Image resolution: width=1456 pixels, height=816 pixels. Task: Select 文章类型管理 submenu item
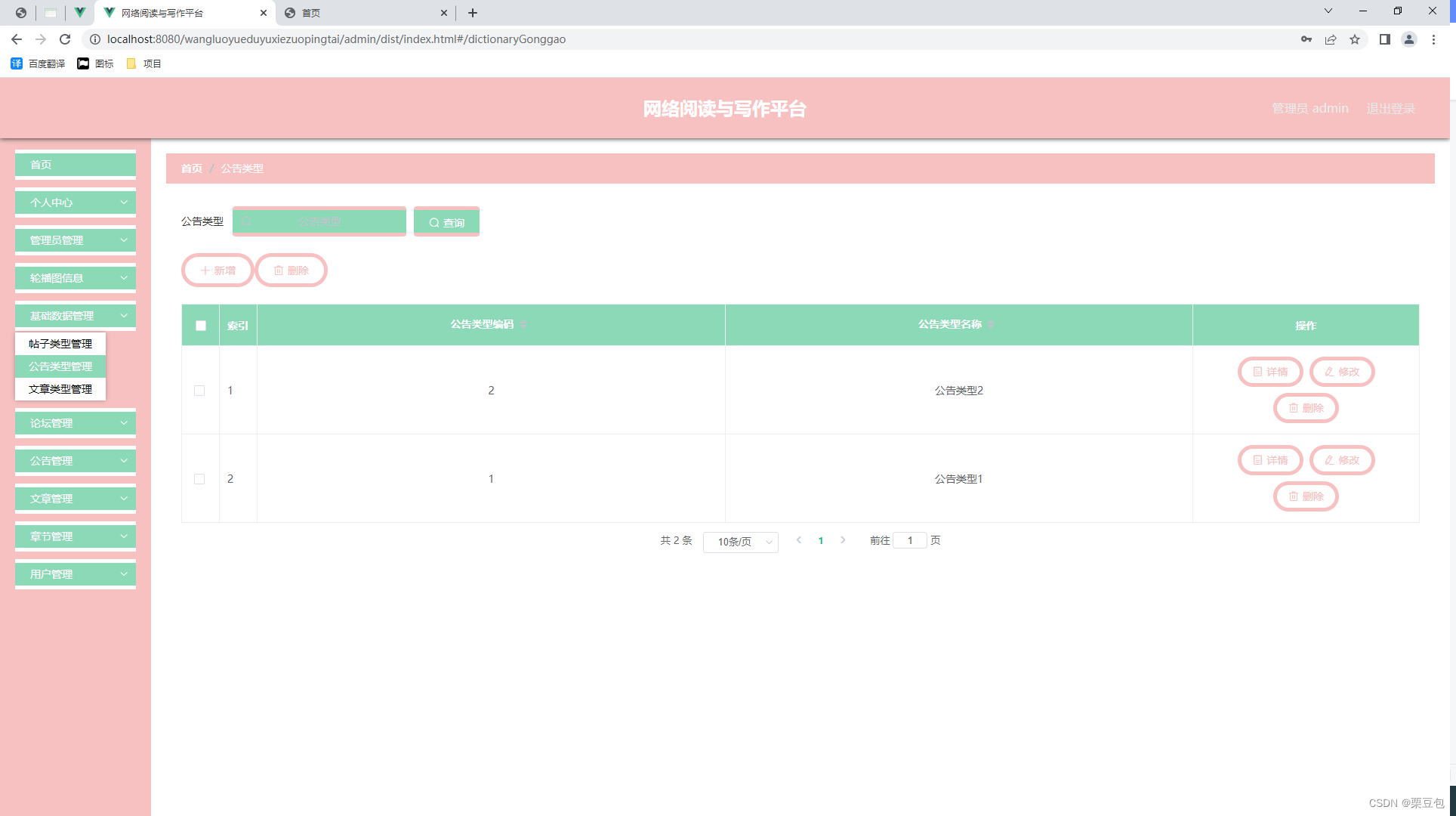pos(60,389)
